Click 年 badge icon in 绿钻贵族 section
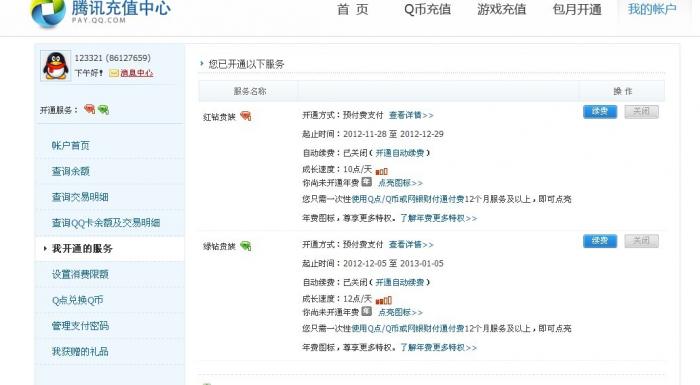 pyautogui.click(x=367, y=311)
